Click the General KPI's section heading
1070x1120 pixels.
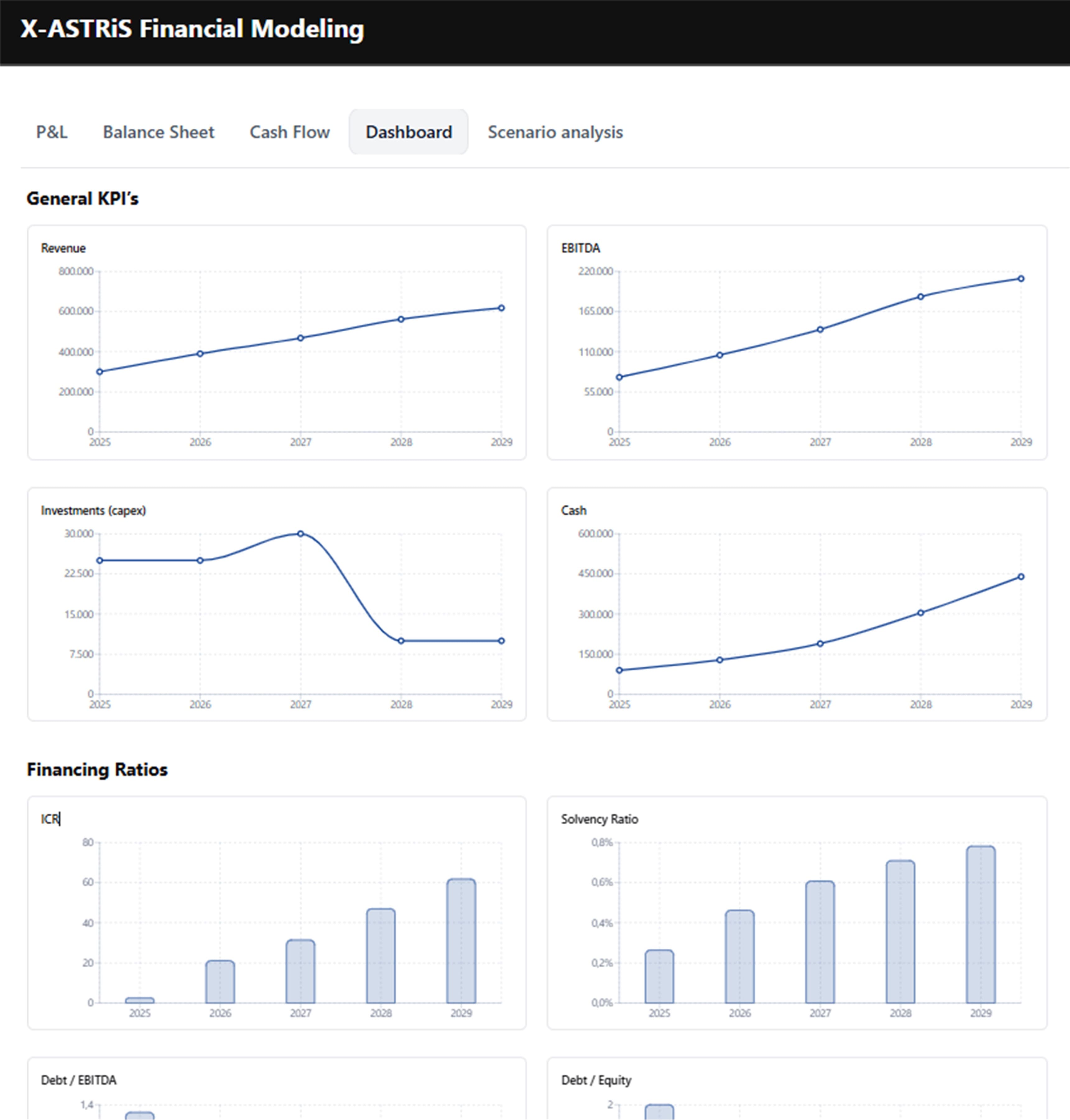point(83,198)
